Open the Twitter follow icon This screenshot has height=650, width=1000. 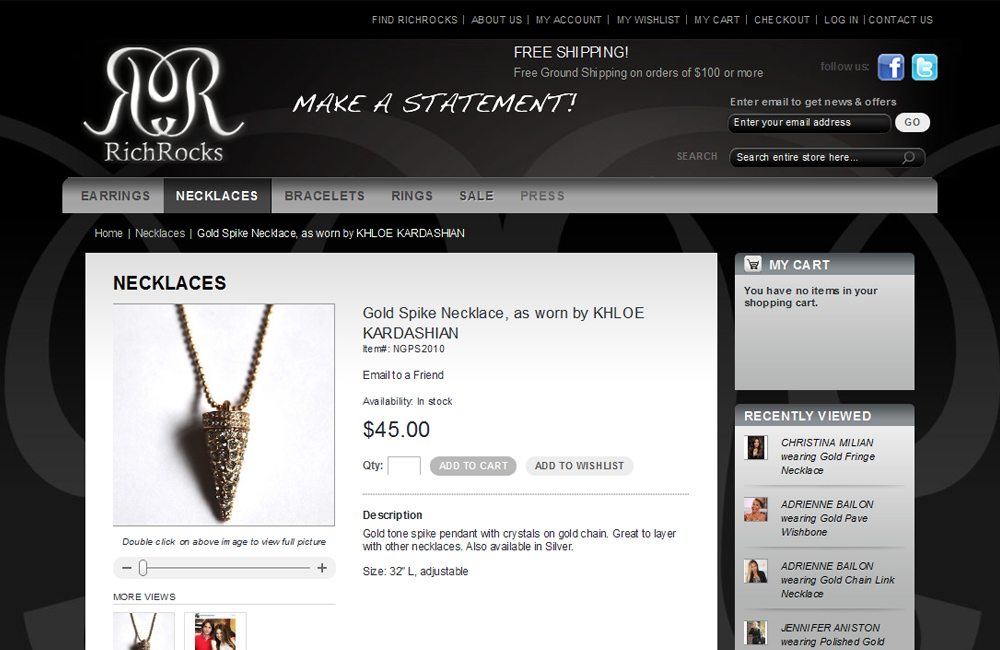tap(924, 67)
